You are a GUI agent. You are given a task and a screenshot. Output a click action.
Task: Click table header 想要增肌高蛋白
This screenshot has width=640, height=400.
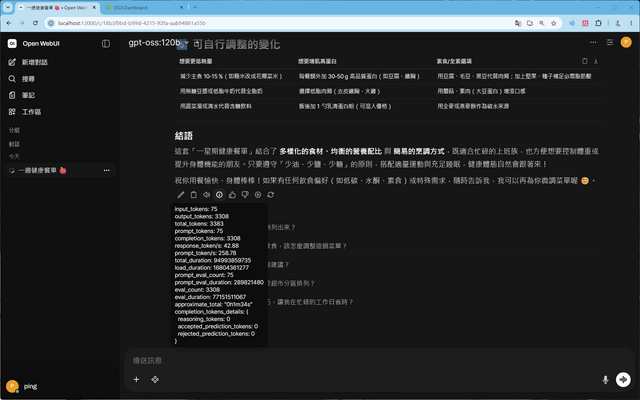tap(317, 61)
